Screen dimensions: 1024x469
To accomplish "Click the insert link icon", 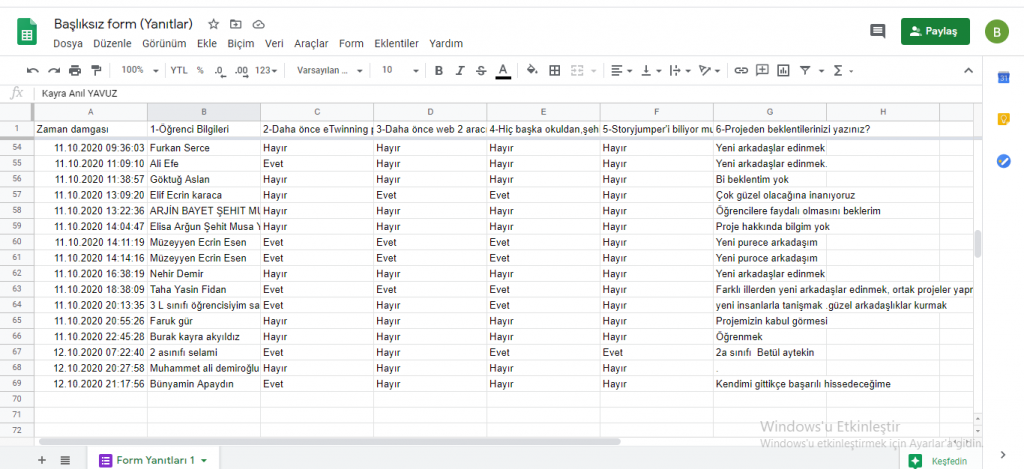I will pos(741,70).
